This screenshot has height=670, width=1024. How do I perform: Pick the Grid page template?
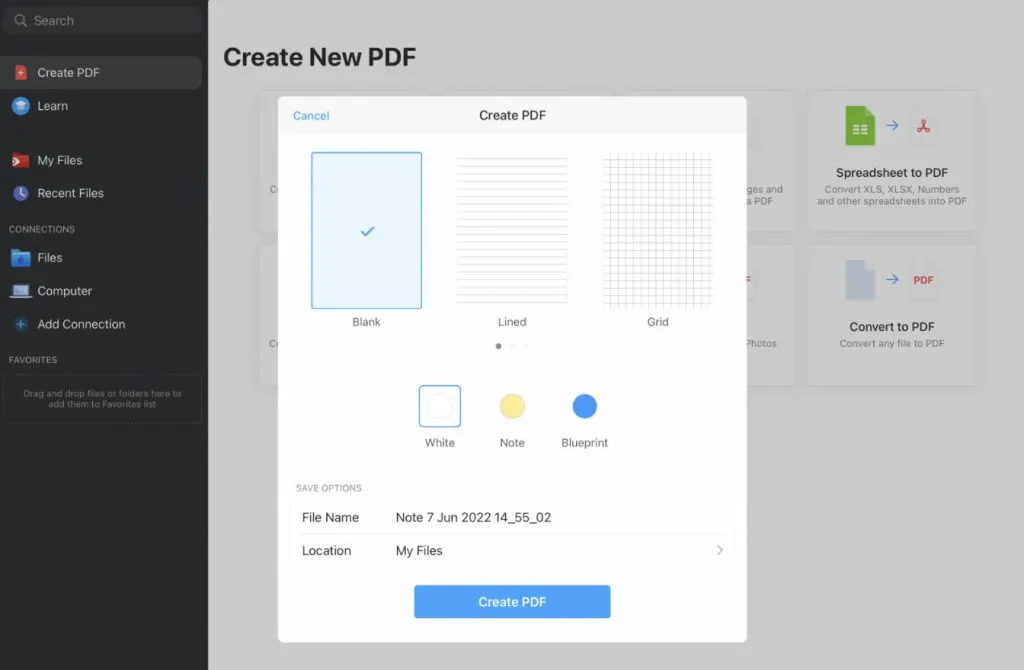coord(657,231)
